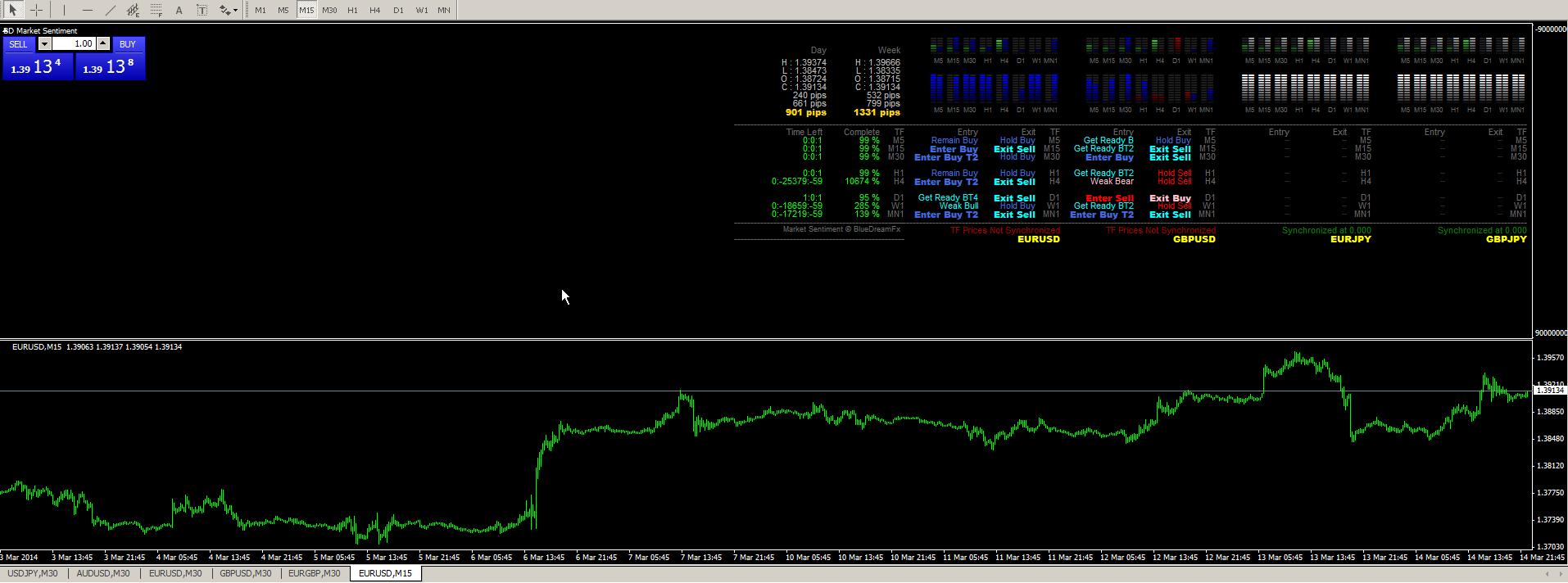Select the Fibonacci retracement tool
This screenshot has width=1568, height=583.
156,10
